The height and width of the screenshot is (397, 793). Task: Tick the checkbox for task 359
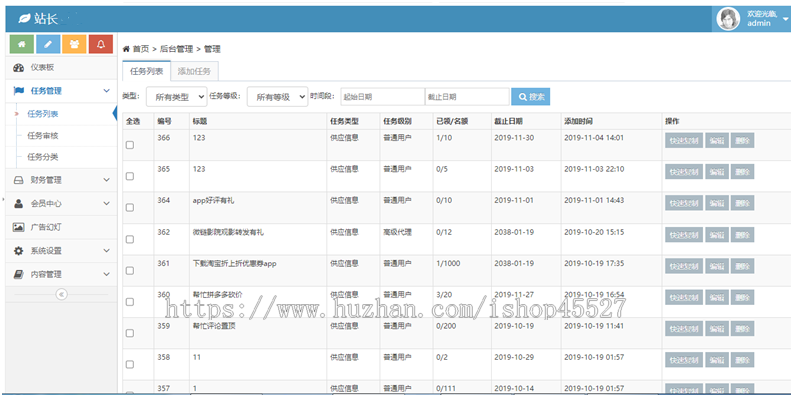click(130, 333)
